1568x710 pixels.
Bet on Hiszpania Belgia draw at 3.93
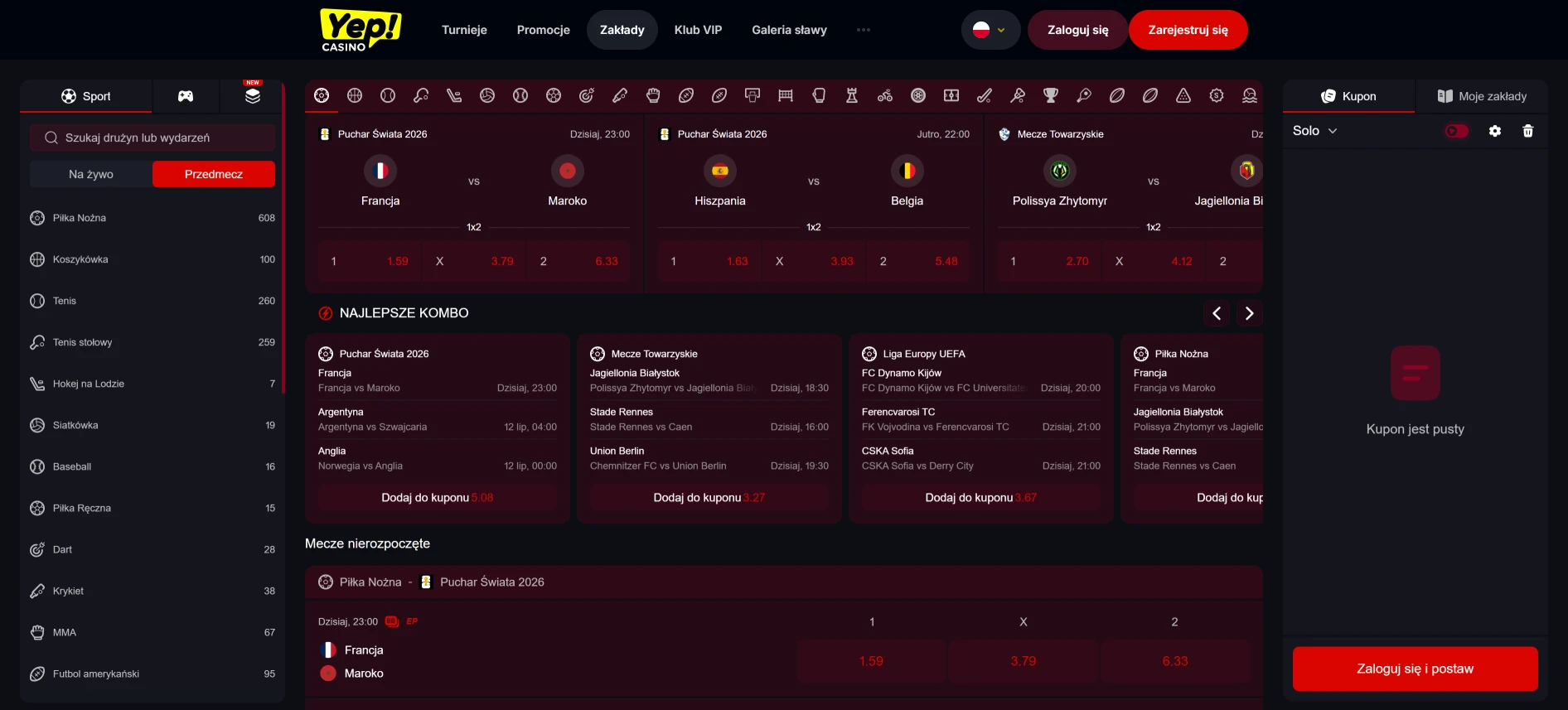pyautogui.click(x=814, y=261)
